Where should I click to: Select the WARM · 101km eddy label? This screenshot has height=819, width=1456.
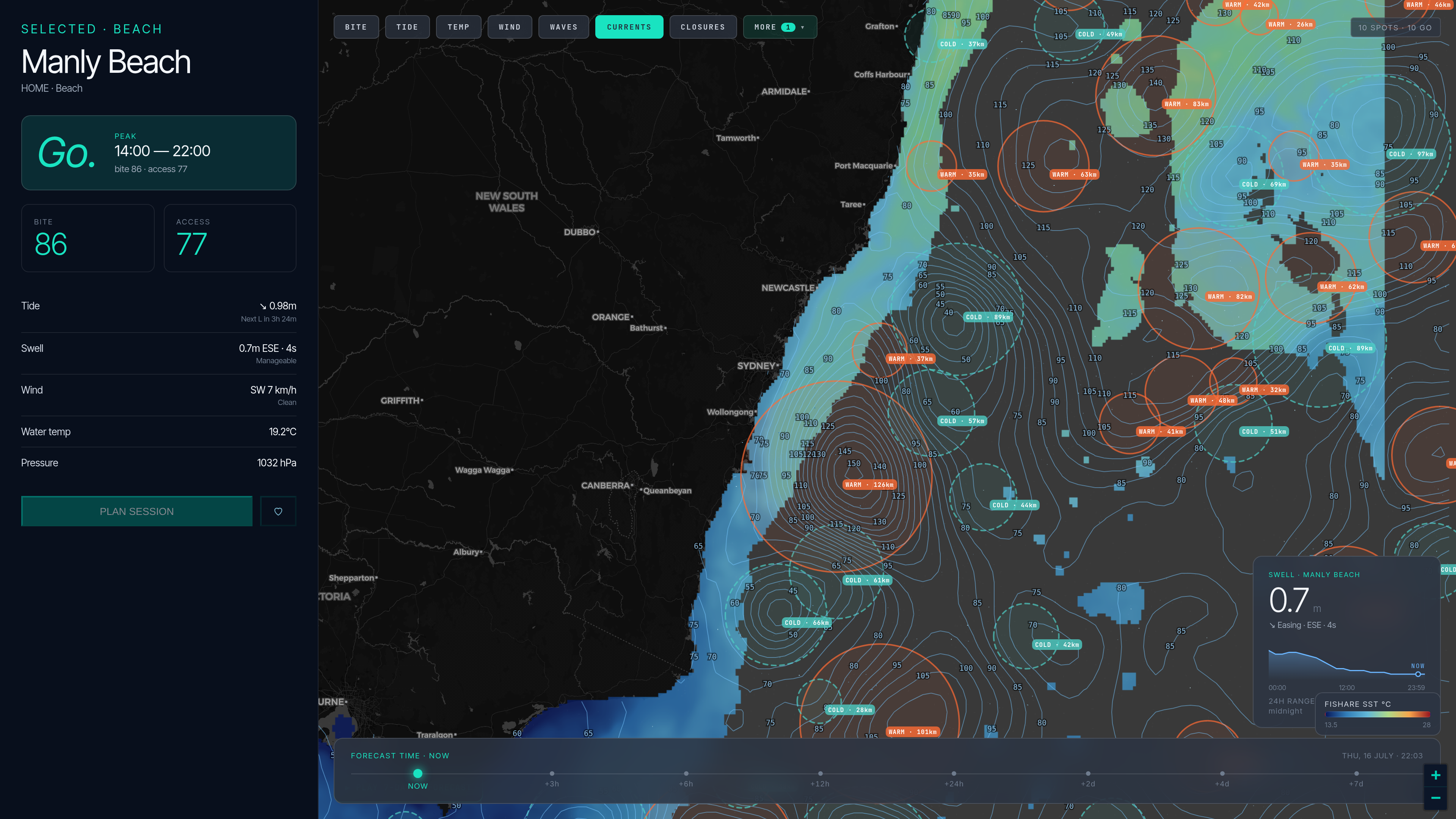[x=913, y=732]
